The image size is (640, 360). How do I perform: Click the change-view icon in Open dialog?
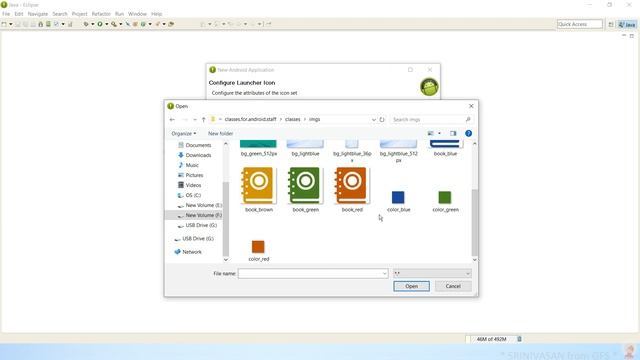tap(431, 133)
